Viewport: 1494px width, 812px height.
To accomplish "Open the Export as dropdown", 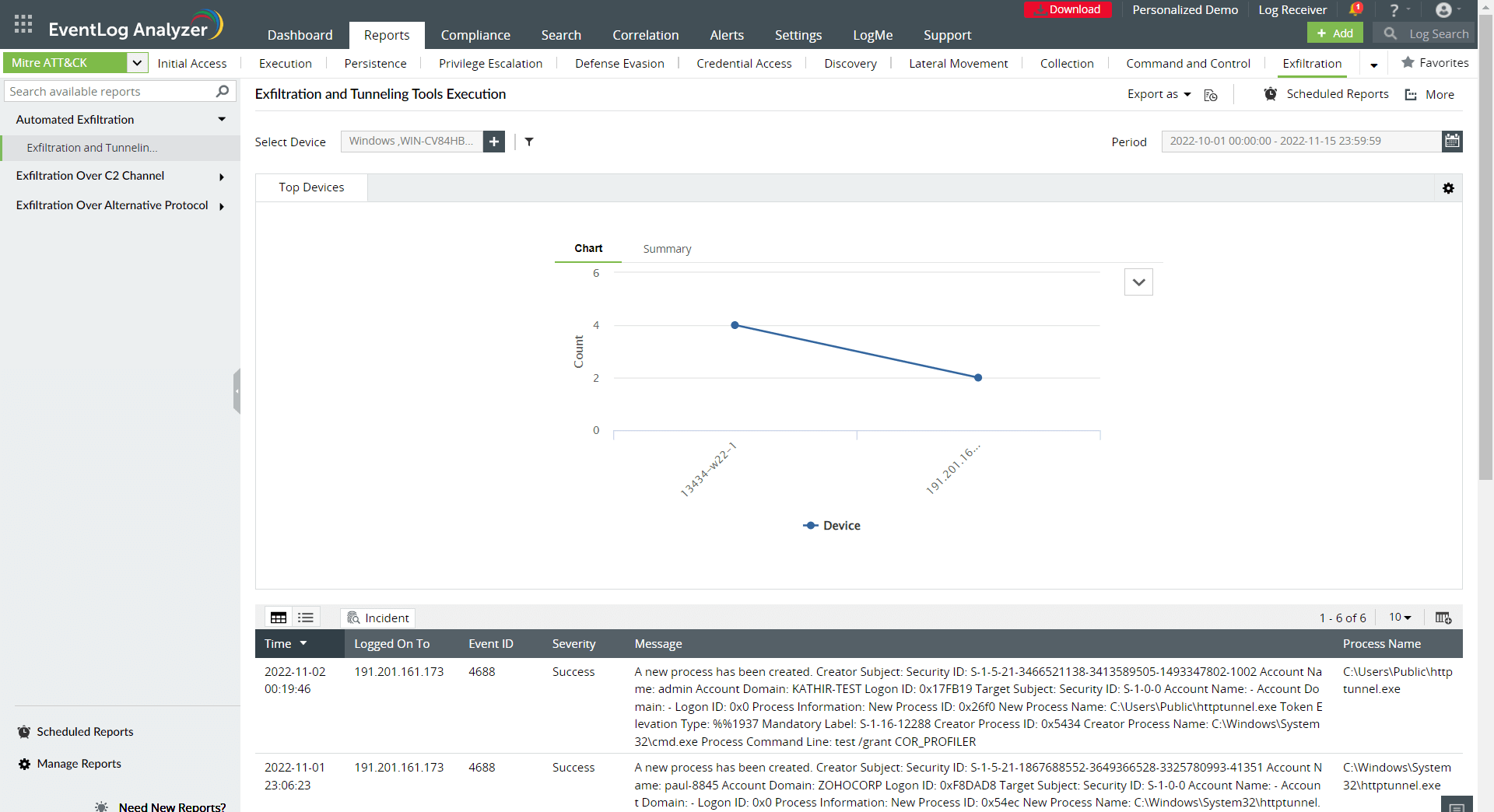I will (x=1159, y=94).
